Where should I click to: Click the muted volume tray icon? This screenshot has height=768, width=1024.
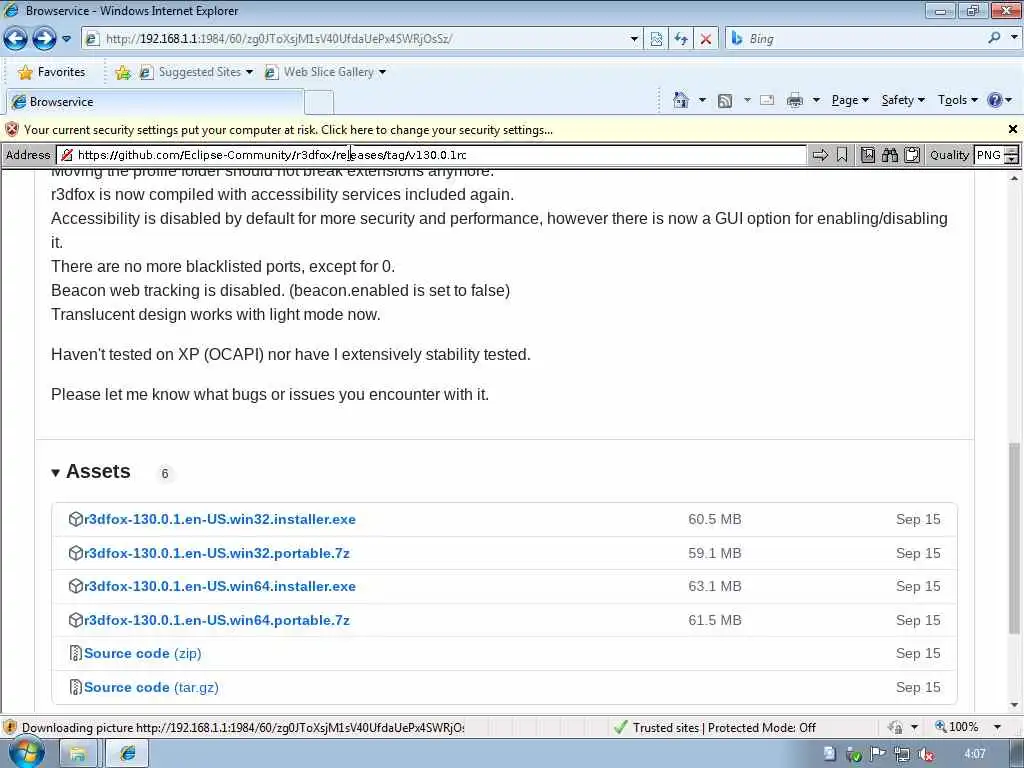tap(925, 754)
